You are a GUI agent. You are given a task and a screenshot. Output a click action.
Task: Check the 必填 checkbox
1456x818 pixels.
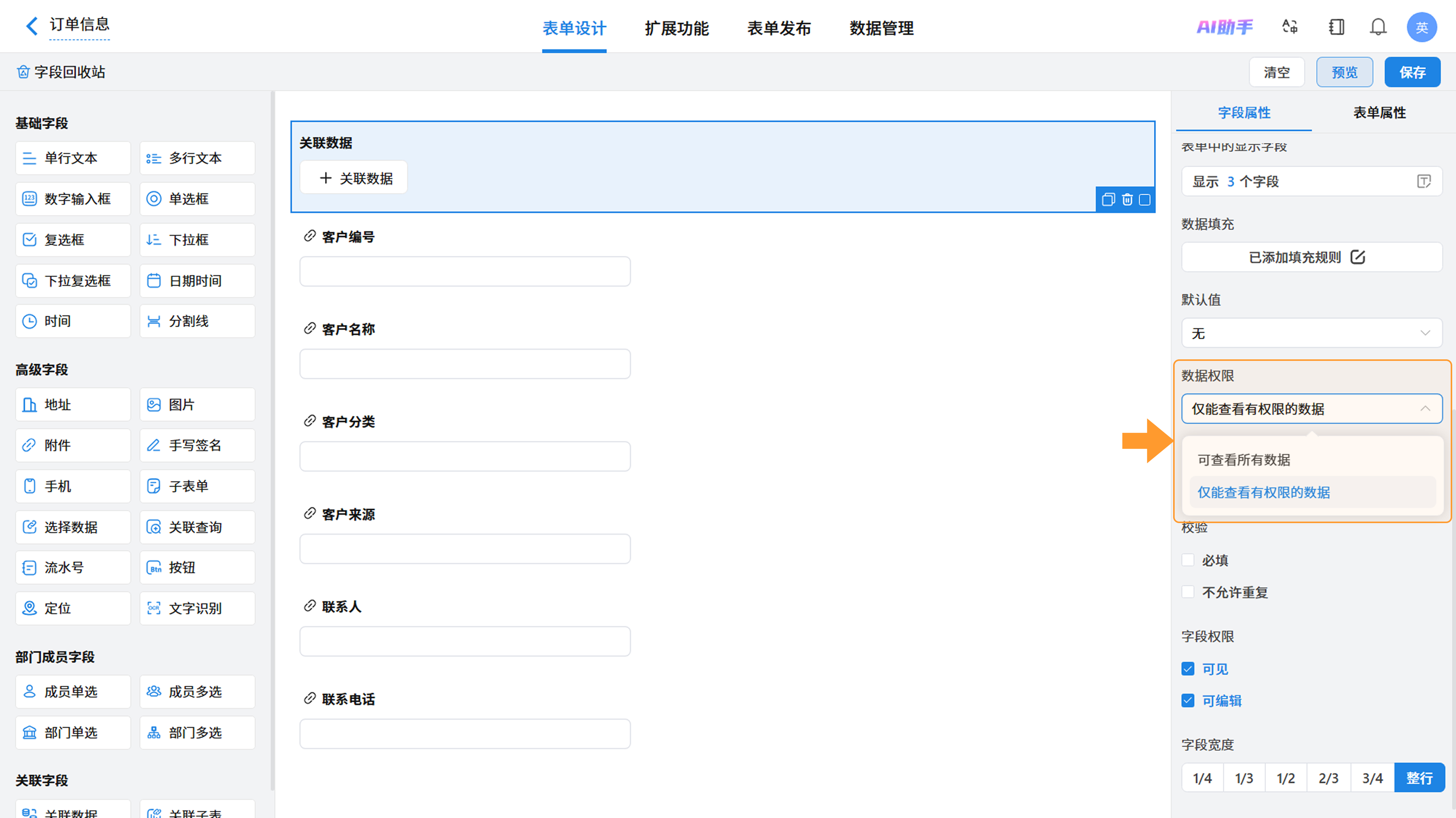click(x=1188, y=560)
